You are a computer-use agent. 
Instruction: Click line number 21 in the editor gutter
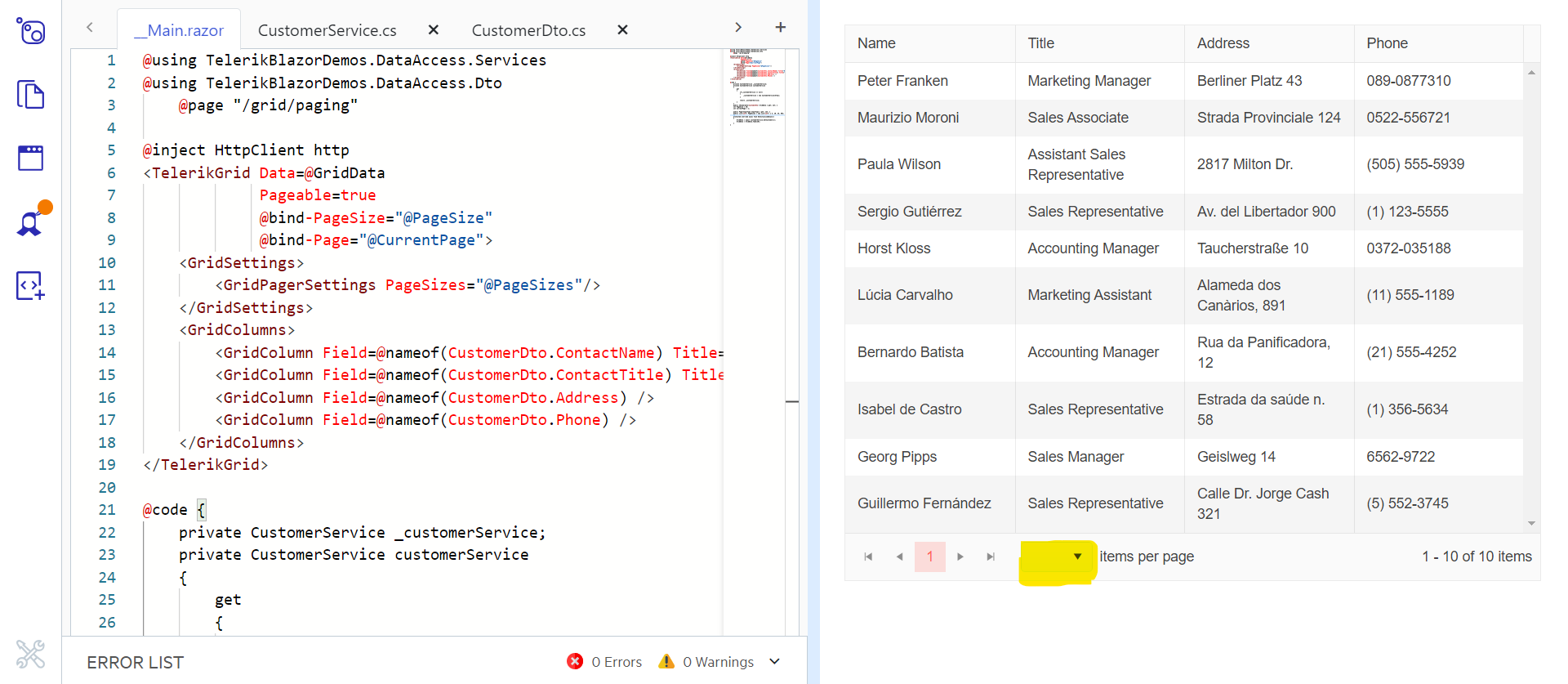tap(107, 510)
